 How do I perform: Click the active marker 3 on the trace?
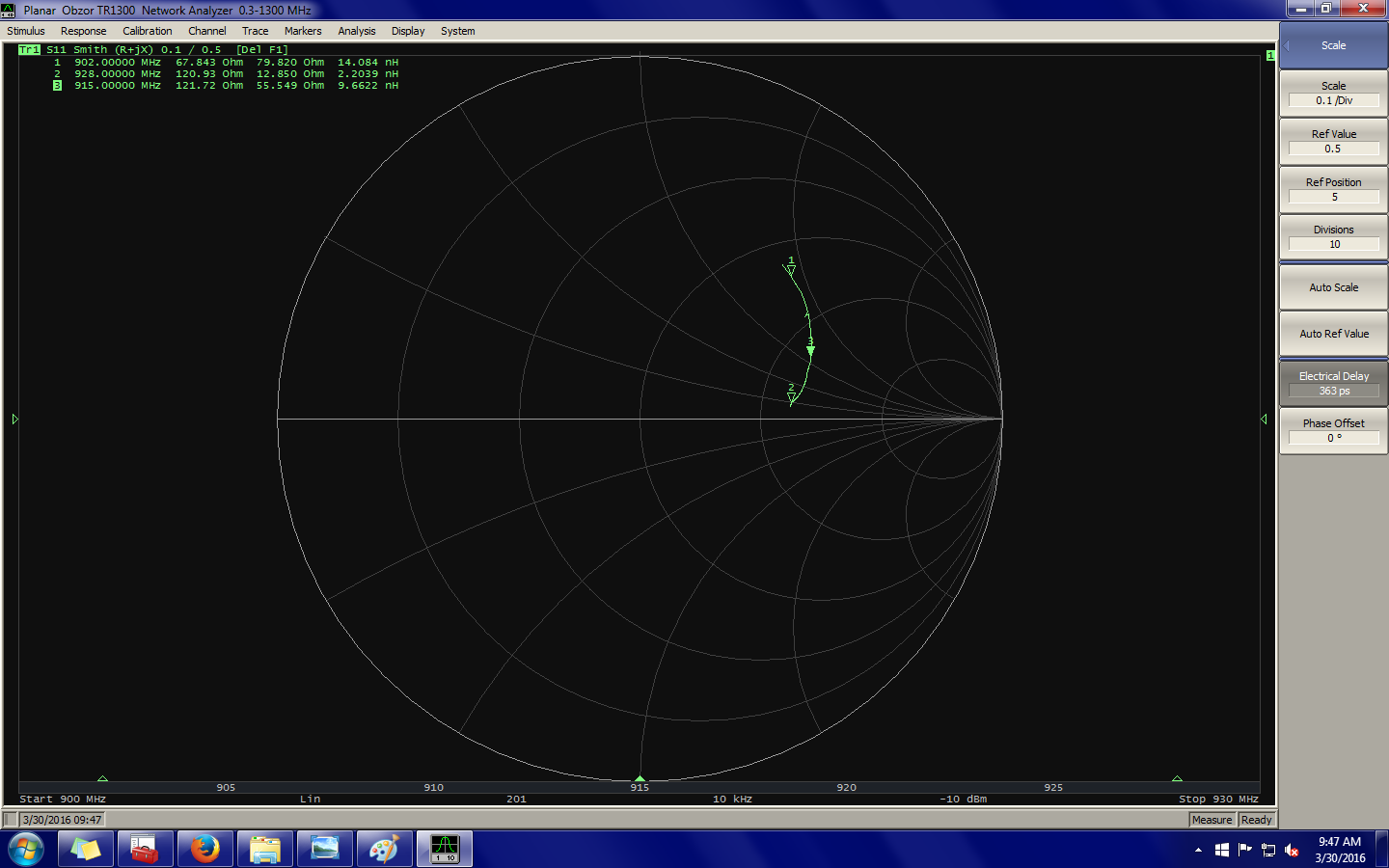tap(810, 351)
